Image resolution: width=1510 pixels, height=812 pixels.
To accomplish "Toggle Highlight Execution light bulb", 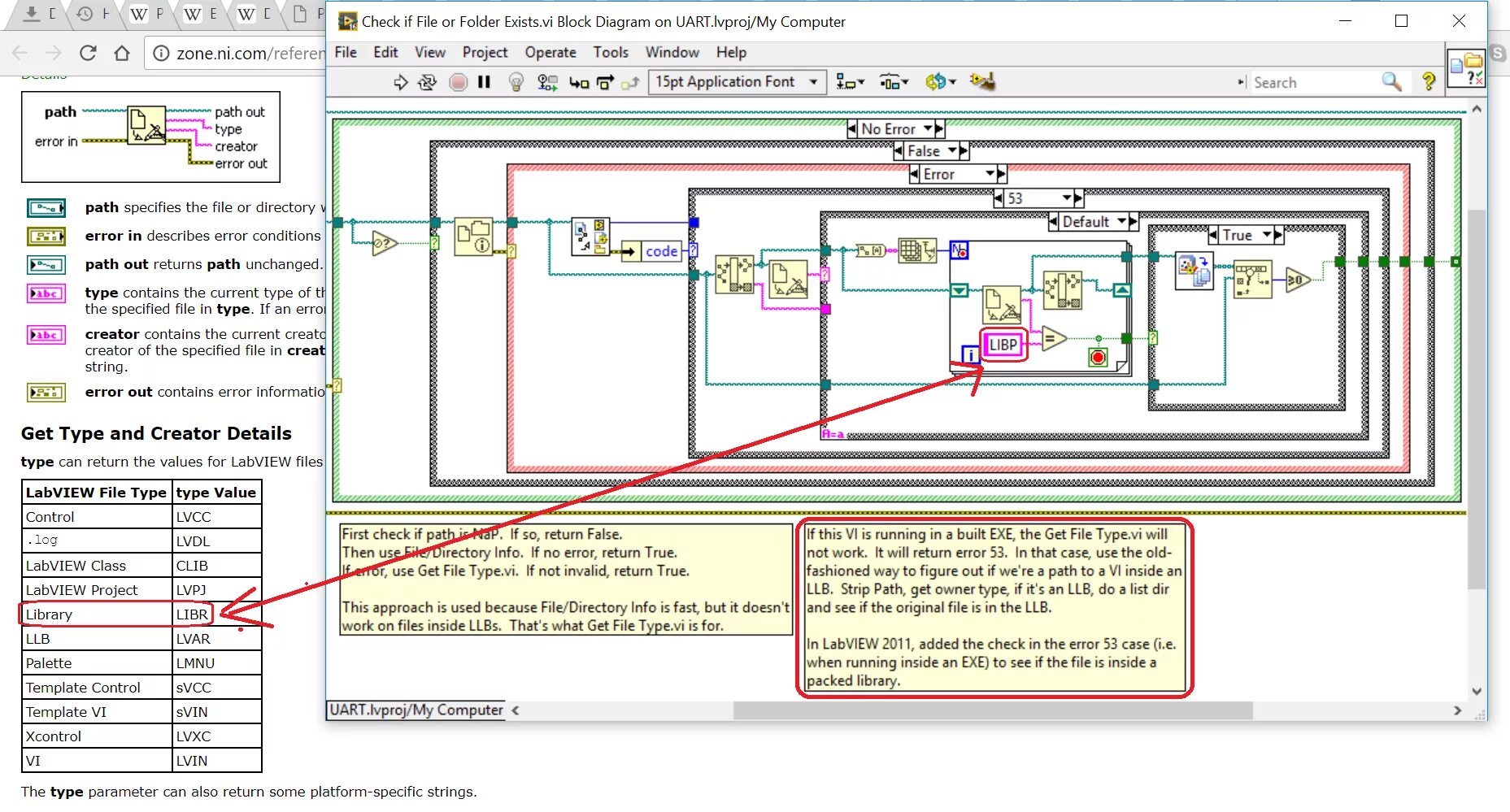I will (x=516, y=82).
